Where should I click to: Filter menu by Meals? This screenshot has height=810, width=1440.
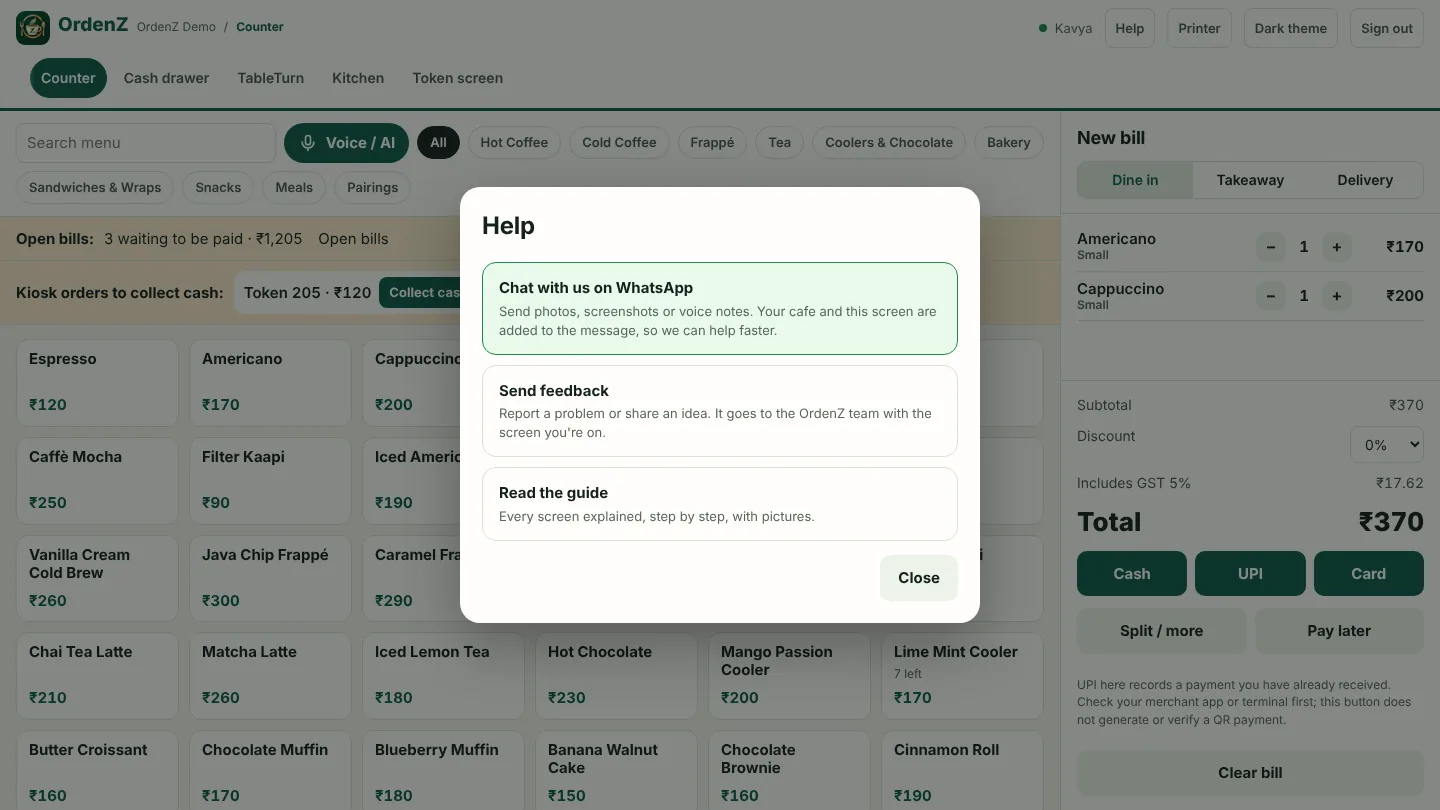coord(294,187)
